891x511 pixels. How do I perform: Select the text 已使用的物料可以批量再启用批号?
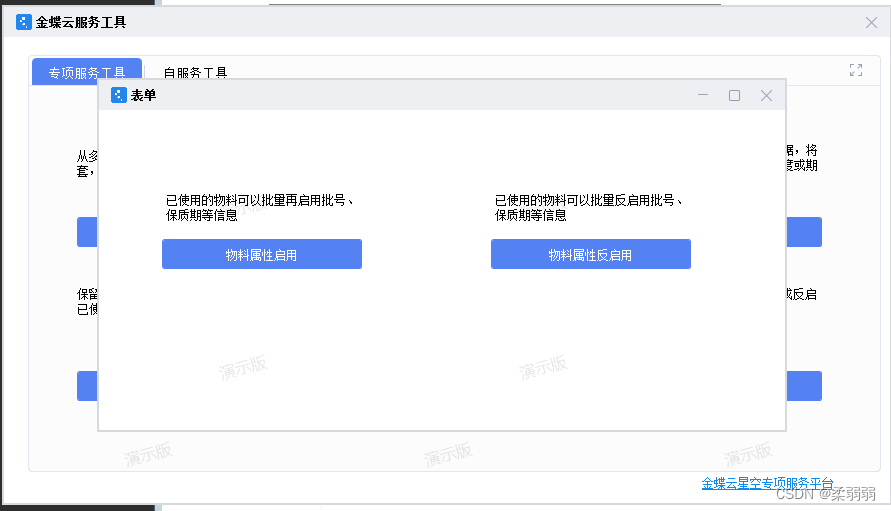click(x=256, y=200)
